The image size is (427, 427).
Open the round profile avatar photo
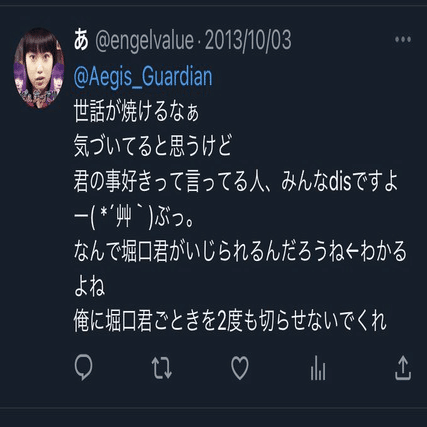[39, 68]
